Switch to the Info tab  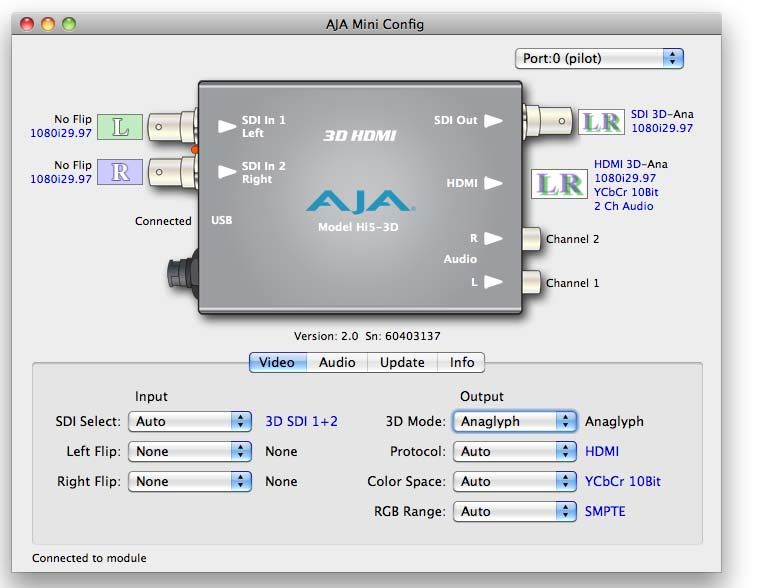point(462,362)
